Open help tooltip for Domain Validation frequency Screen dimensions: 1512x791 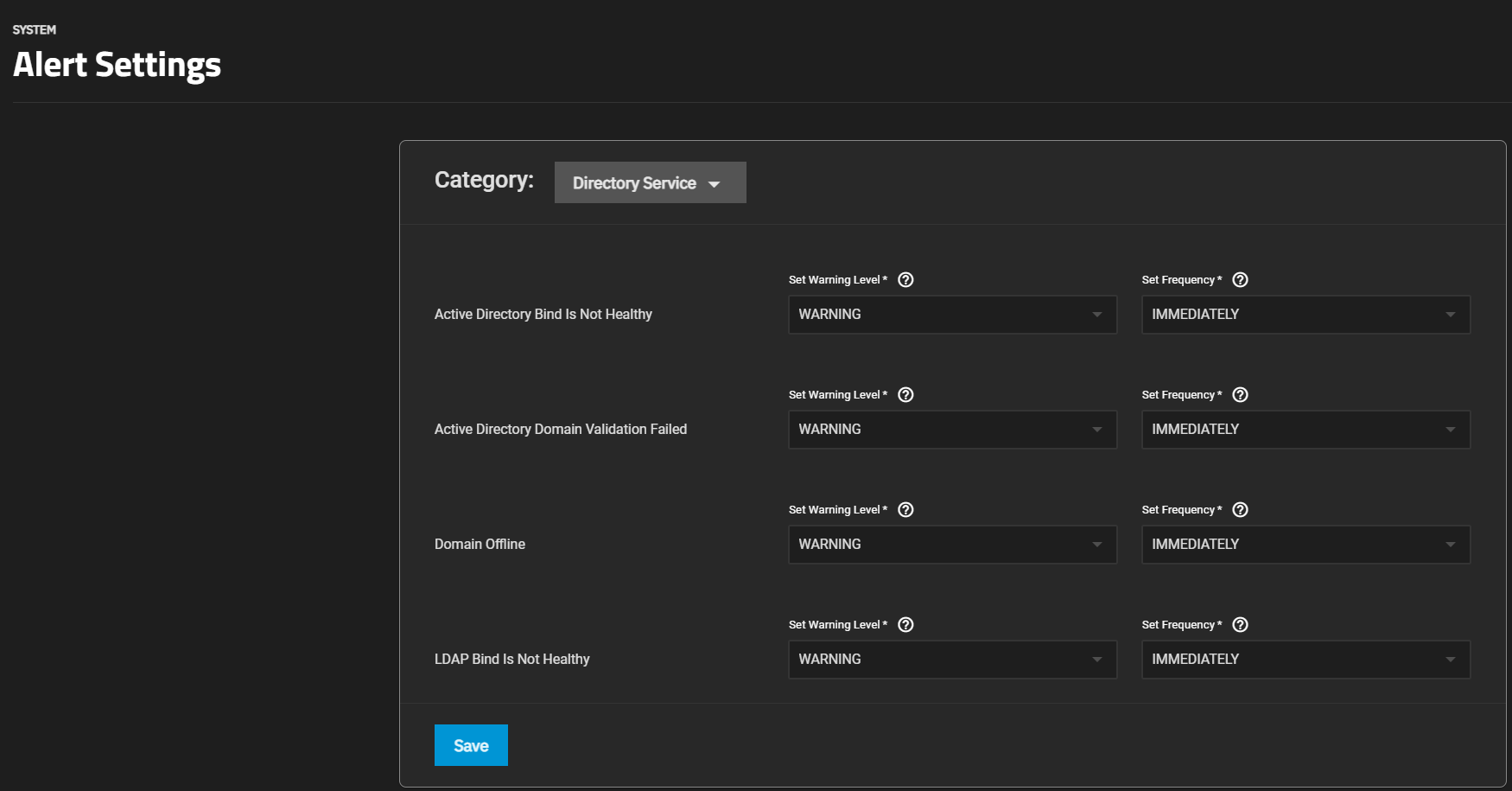click(x=1240, y=395)
